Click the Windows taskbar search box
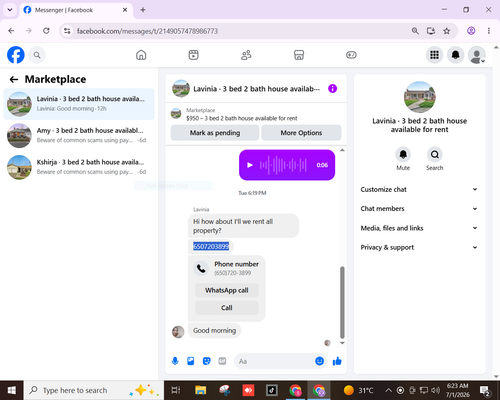This screenshot has width=500, height=400. point(94,390)
